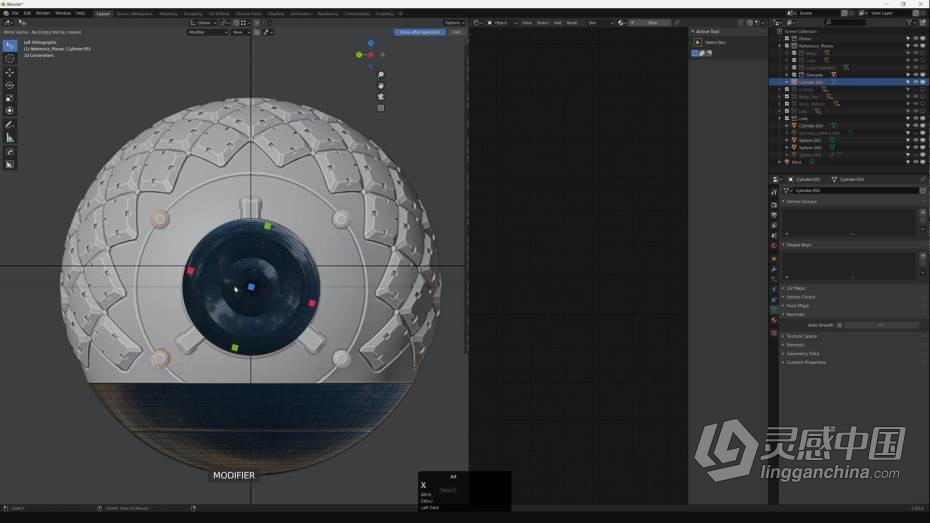Toggle checkbox of Grenade collection
Viewport: 930px width, 523px height.
coord(794,75)
